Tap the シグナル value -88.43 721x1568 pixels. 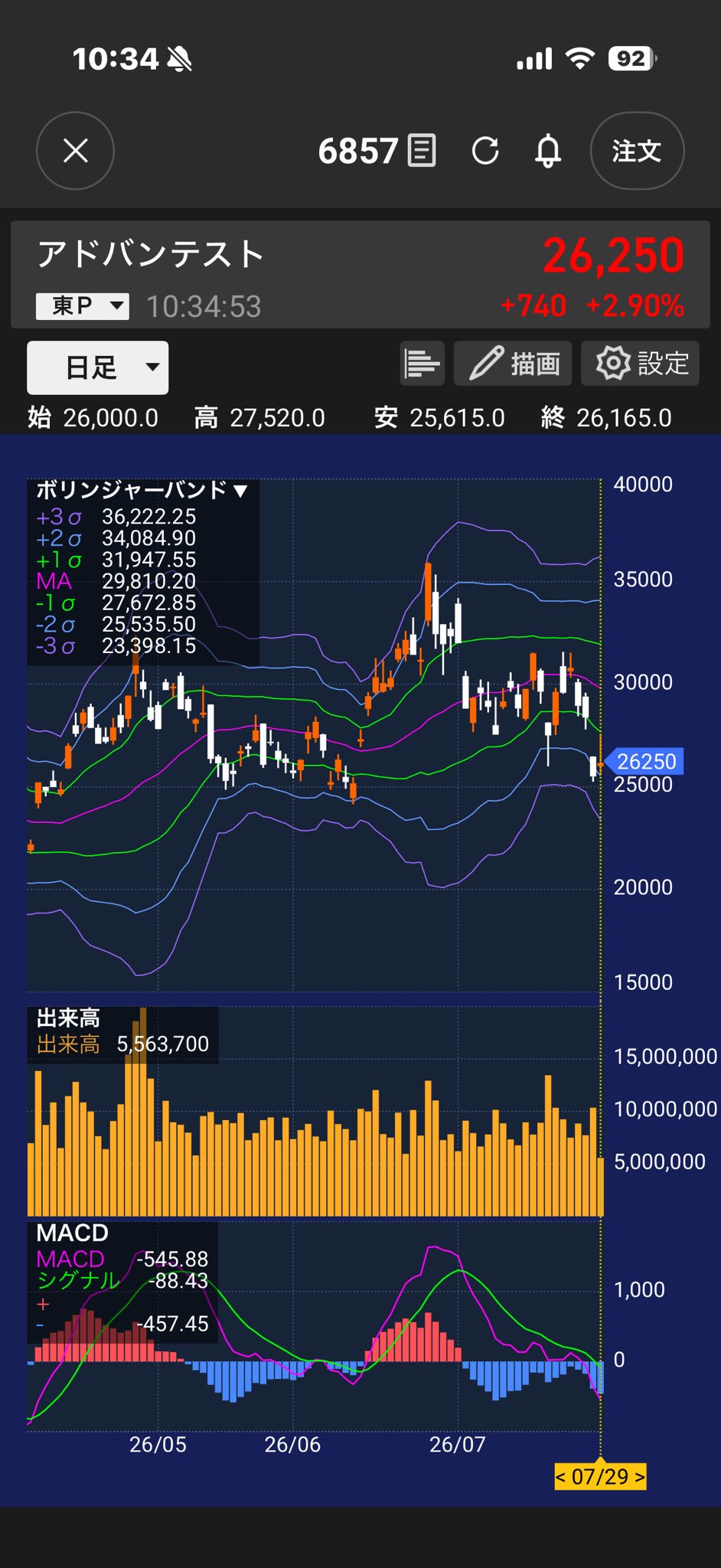coord(178,1280)
